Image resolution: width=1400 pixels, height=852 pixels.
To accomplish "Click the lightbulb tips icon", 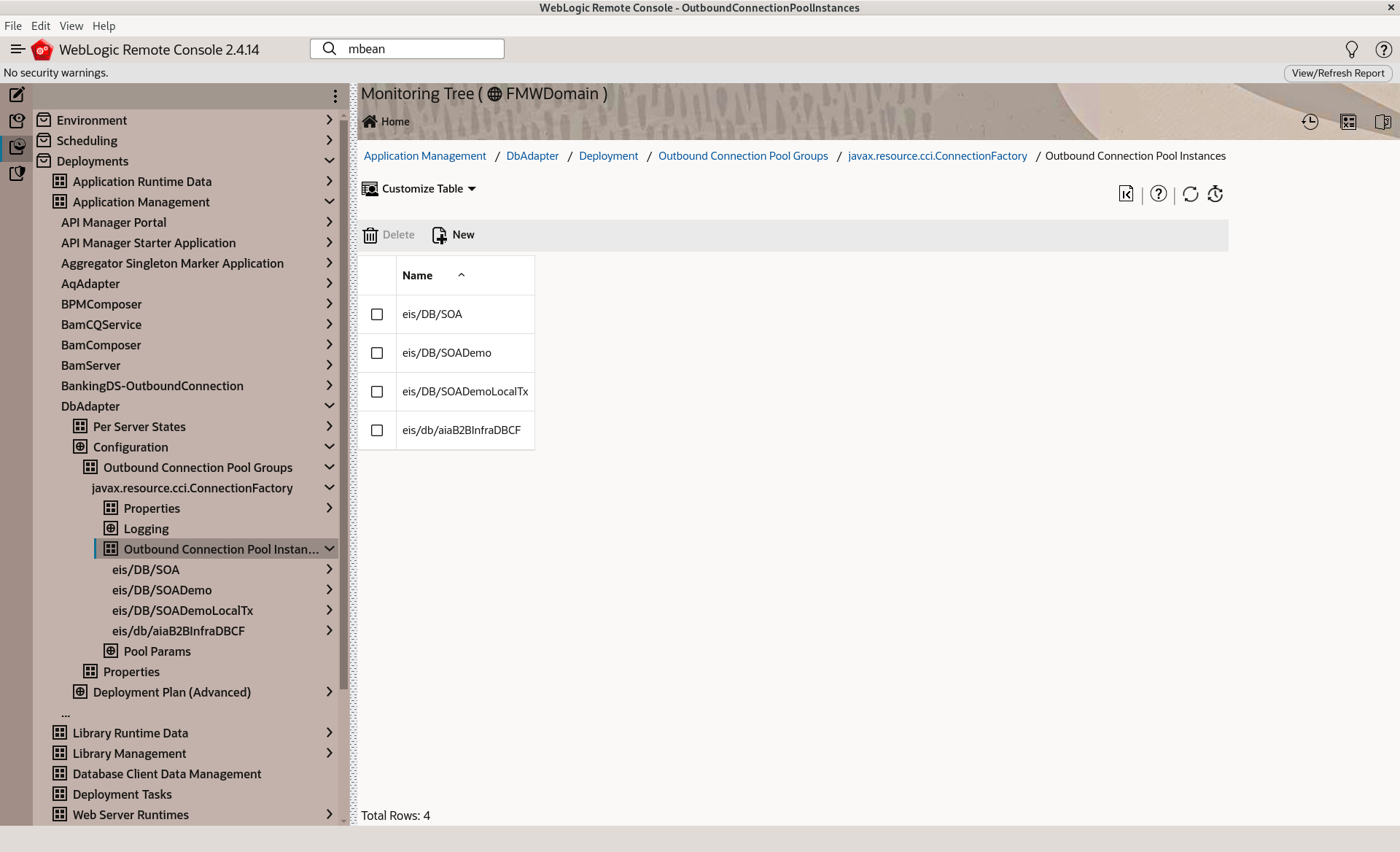I will pyautogui.click(x=1351, y=50).
